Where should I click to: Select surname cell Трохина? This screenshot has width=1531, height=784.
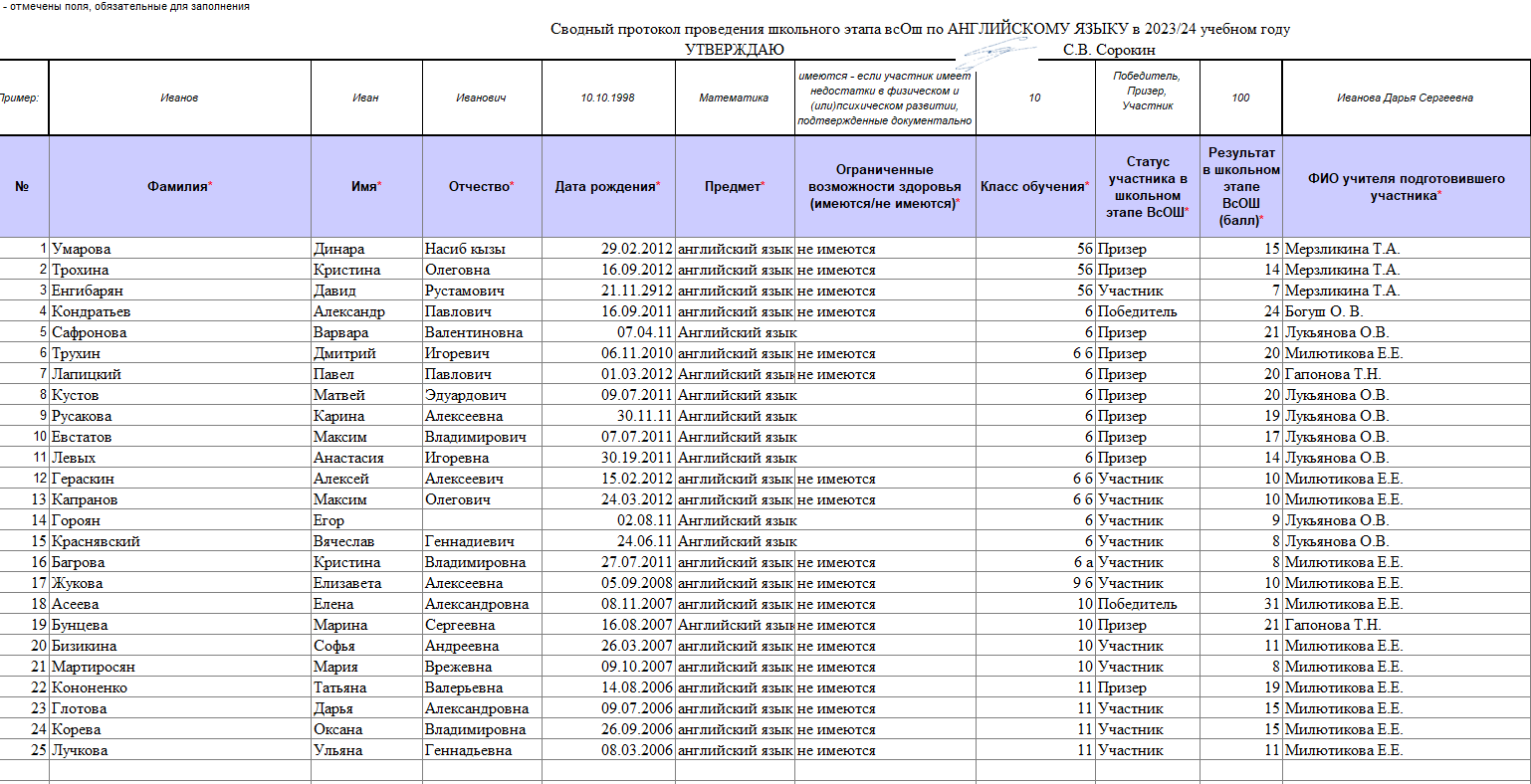click(x=179, y=270)
